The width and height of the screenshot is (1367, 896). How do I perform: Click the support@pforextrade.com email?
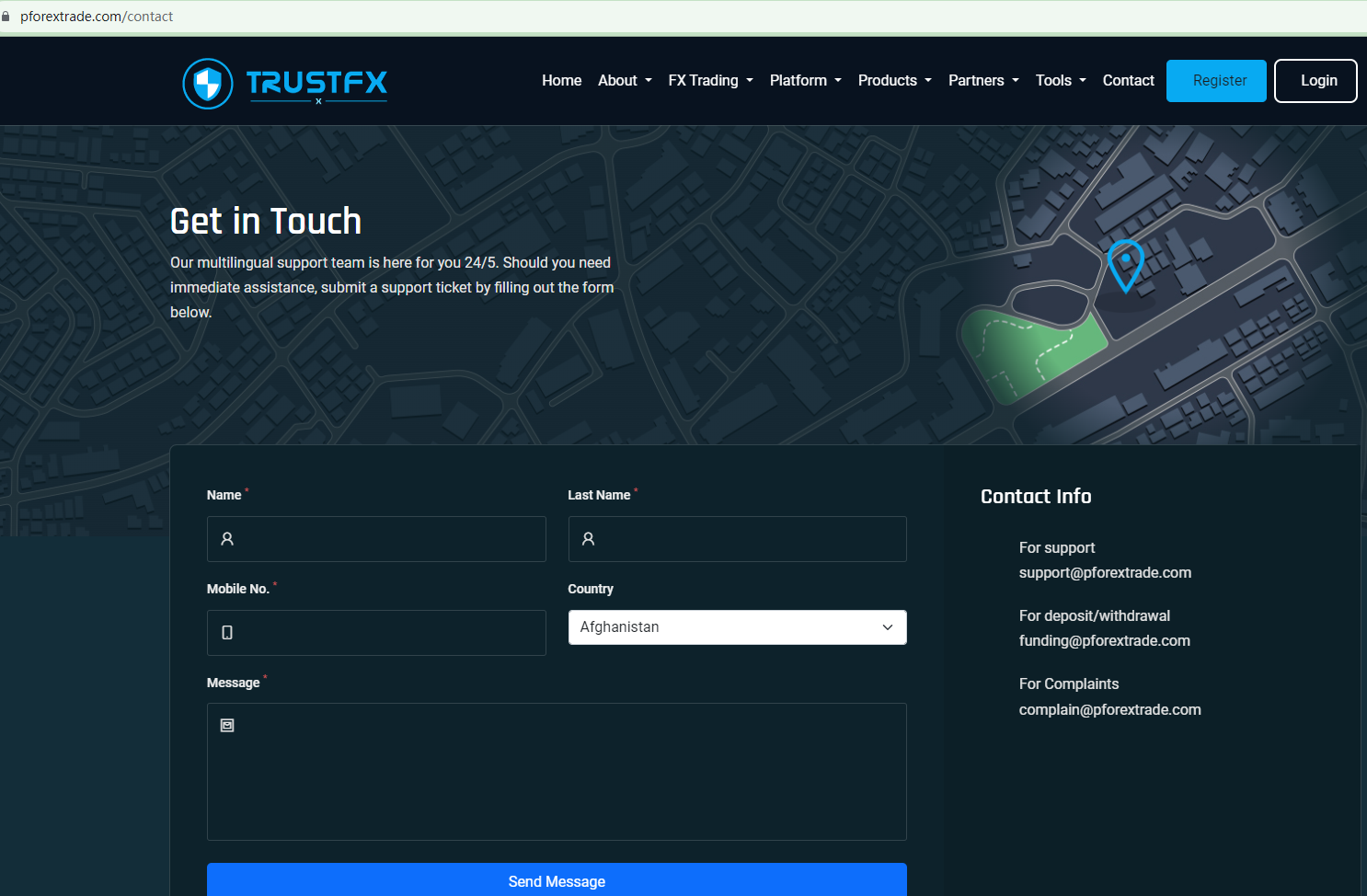1105,573
